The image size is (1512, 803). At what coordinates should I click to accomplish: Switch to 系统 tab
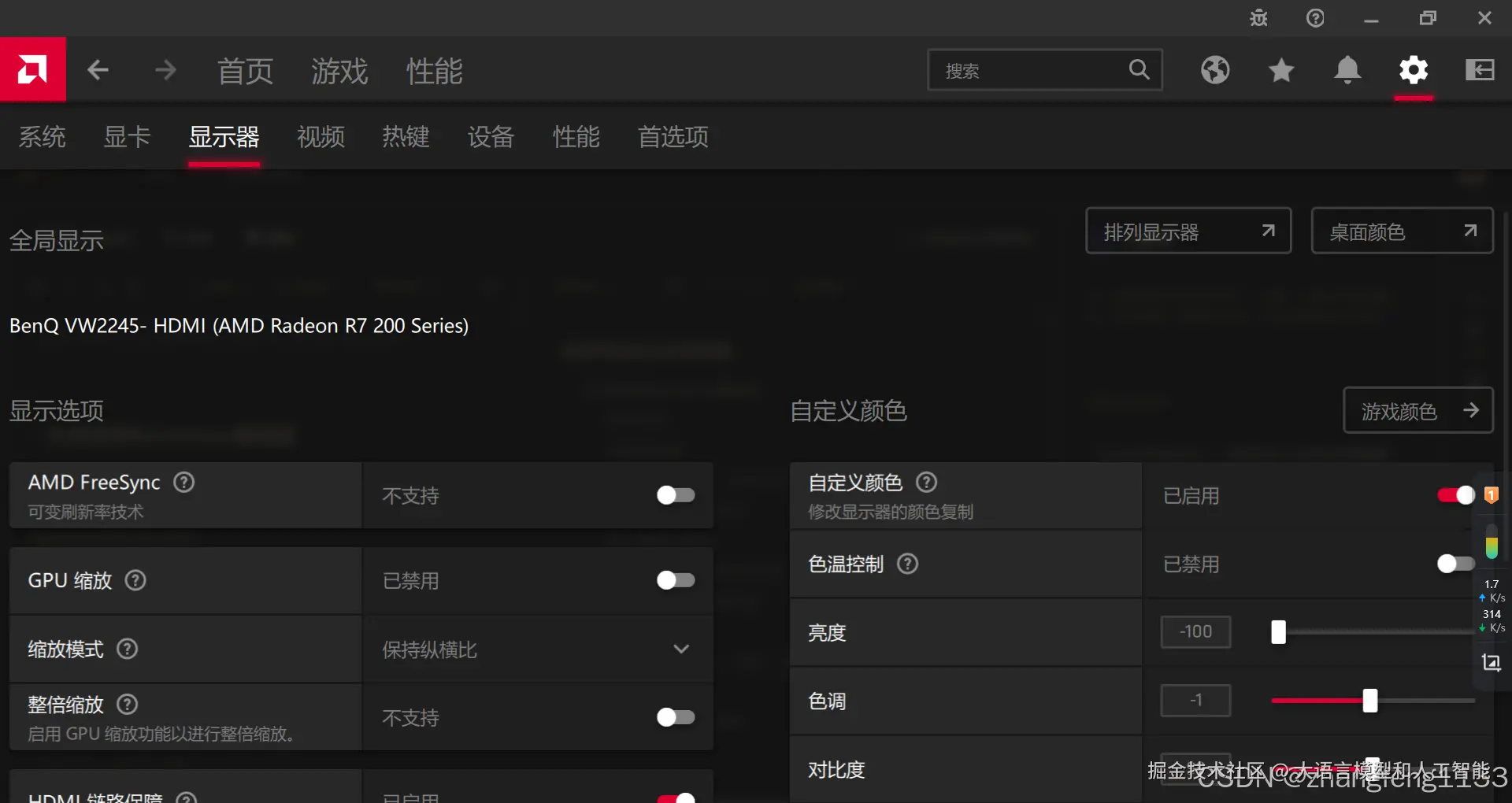pyautogui.click(x=43, y=137)
